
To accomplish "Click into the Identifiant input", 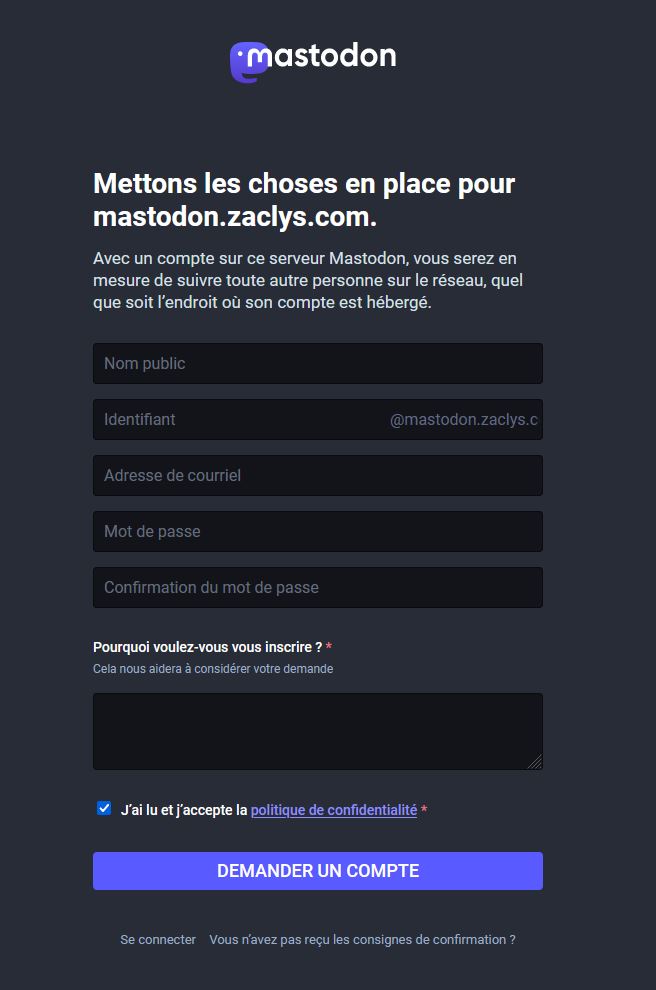I will coord(240,420).
